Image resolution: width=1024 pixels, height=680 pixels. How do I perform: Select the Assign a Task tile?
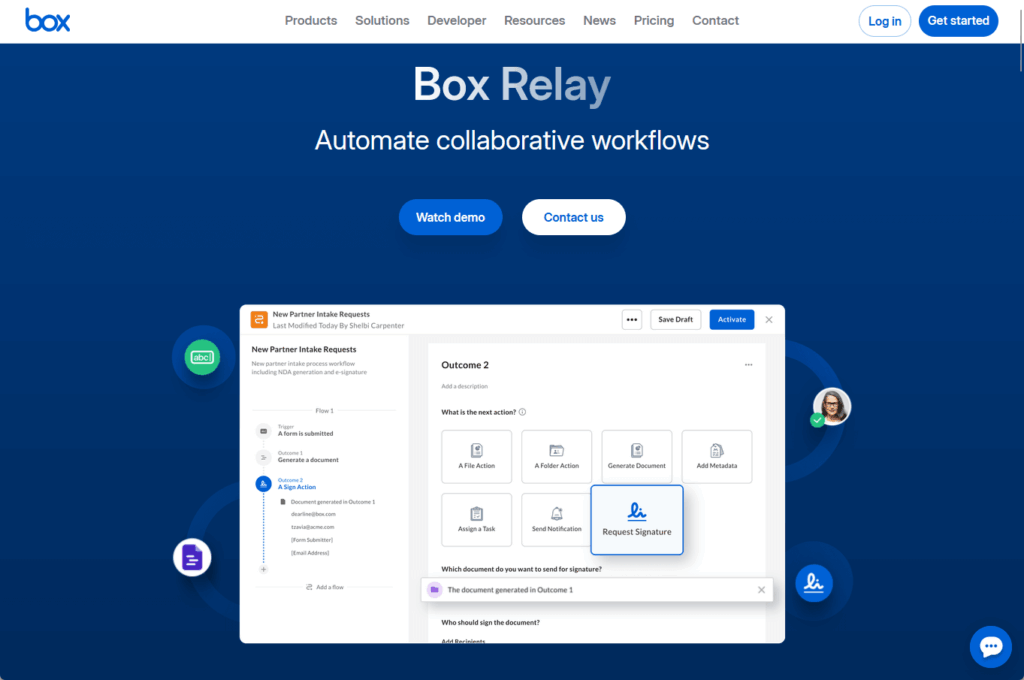click(x=477, y=520)
